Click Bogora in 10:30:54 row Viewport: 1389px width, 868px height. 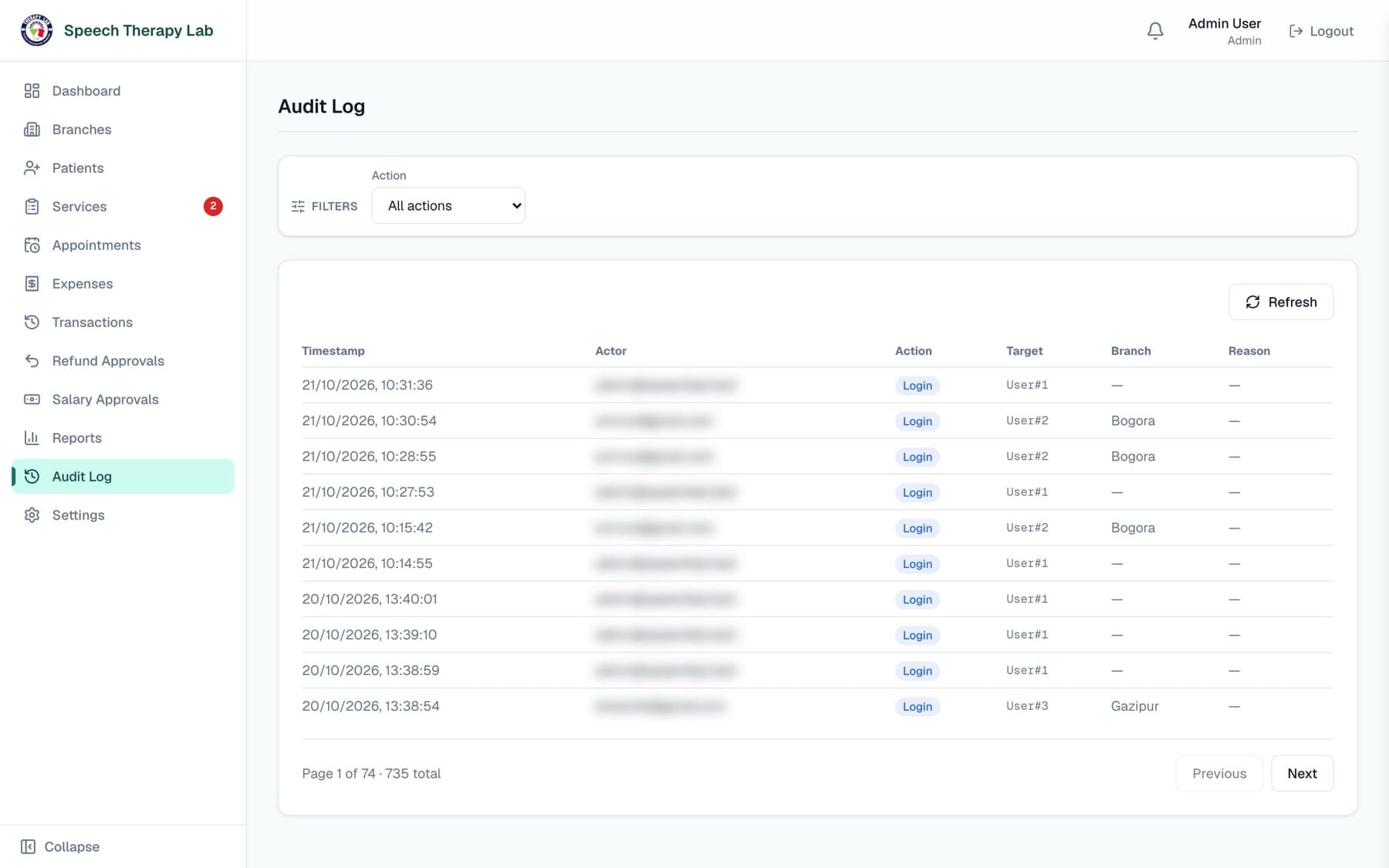(x=1133, y=421)
